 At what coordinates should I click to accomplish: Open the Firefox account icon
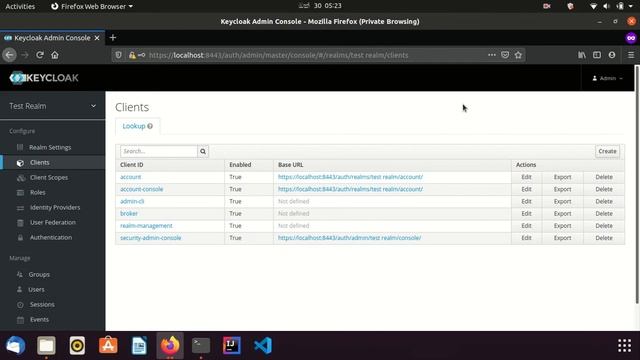612,55
